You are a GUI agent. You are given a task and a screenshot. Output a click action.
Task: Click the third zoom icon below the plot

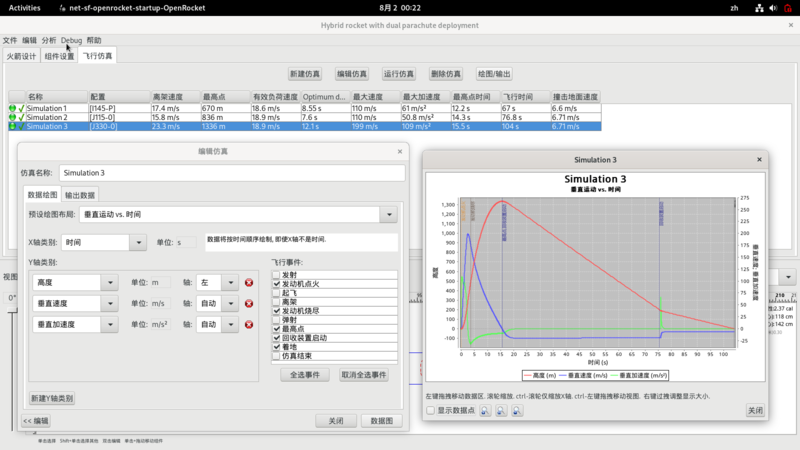(517, 411)
